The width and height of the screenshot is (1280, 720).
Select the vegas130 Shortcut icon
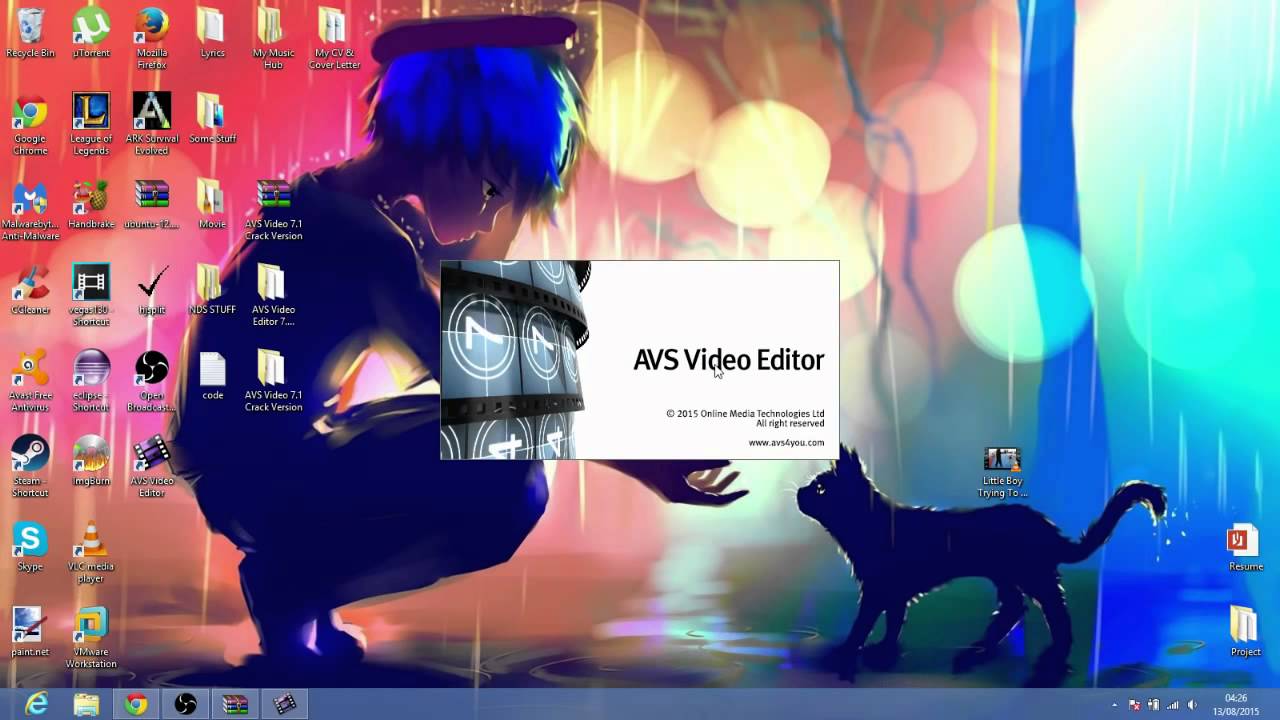[91, 296]
